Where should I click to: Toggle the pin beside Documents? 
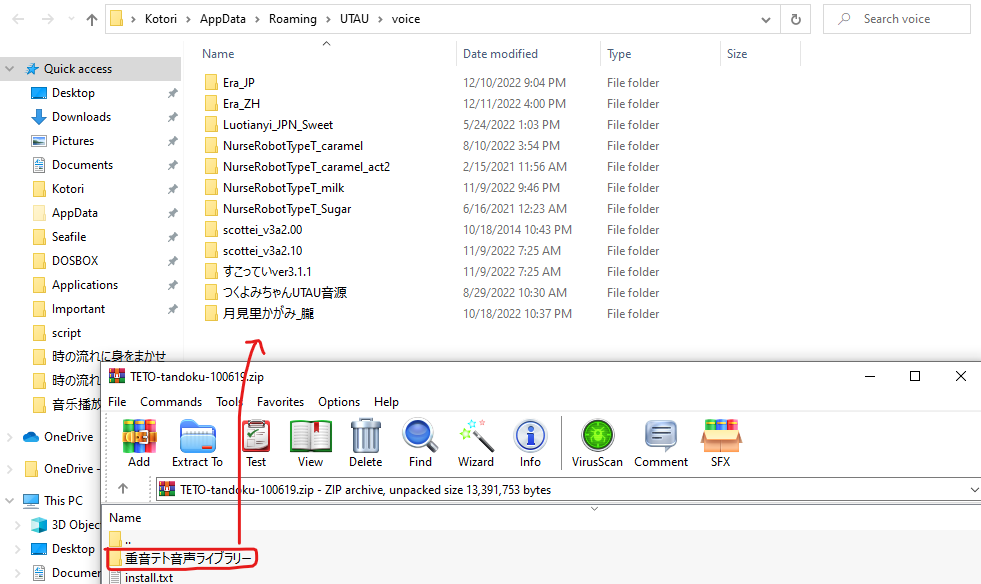click(x=173, y=165)
